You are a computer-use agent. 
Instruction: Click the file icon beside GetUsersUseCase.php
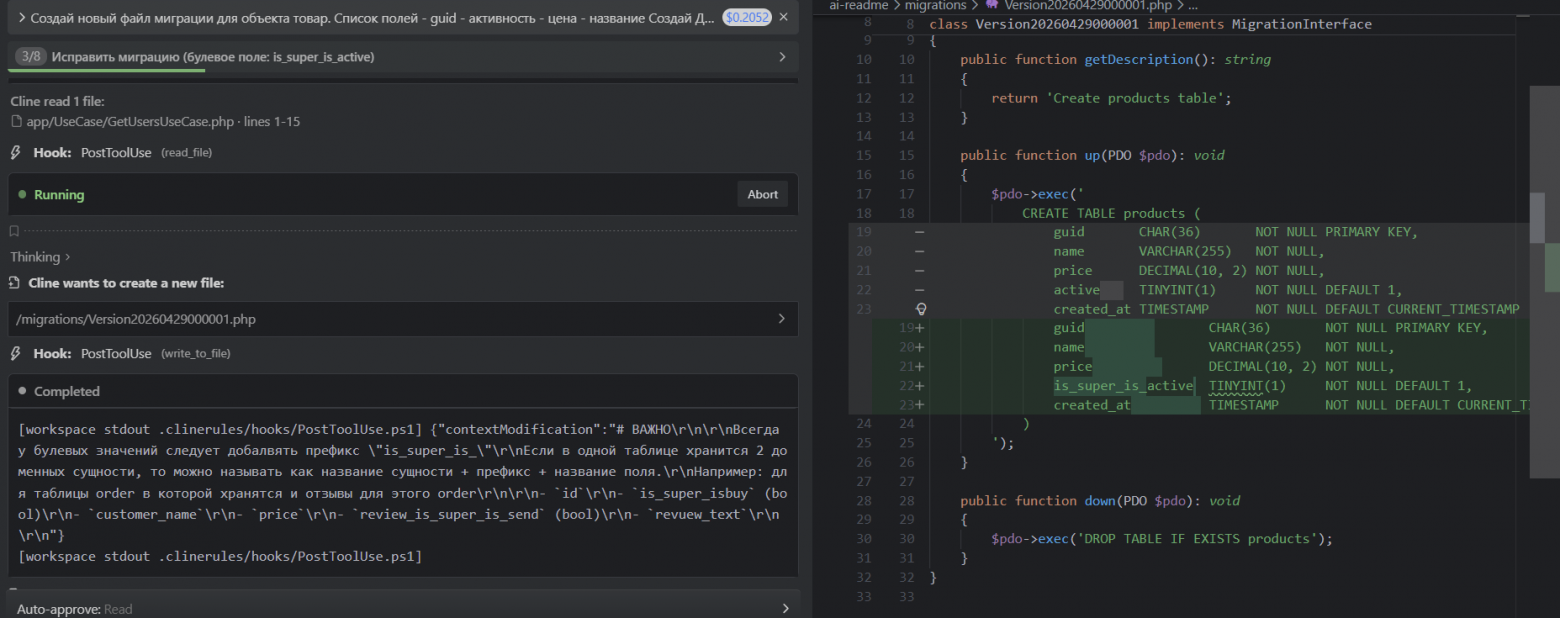click(16, 122)
